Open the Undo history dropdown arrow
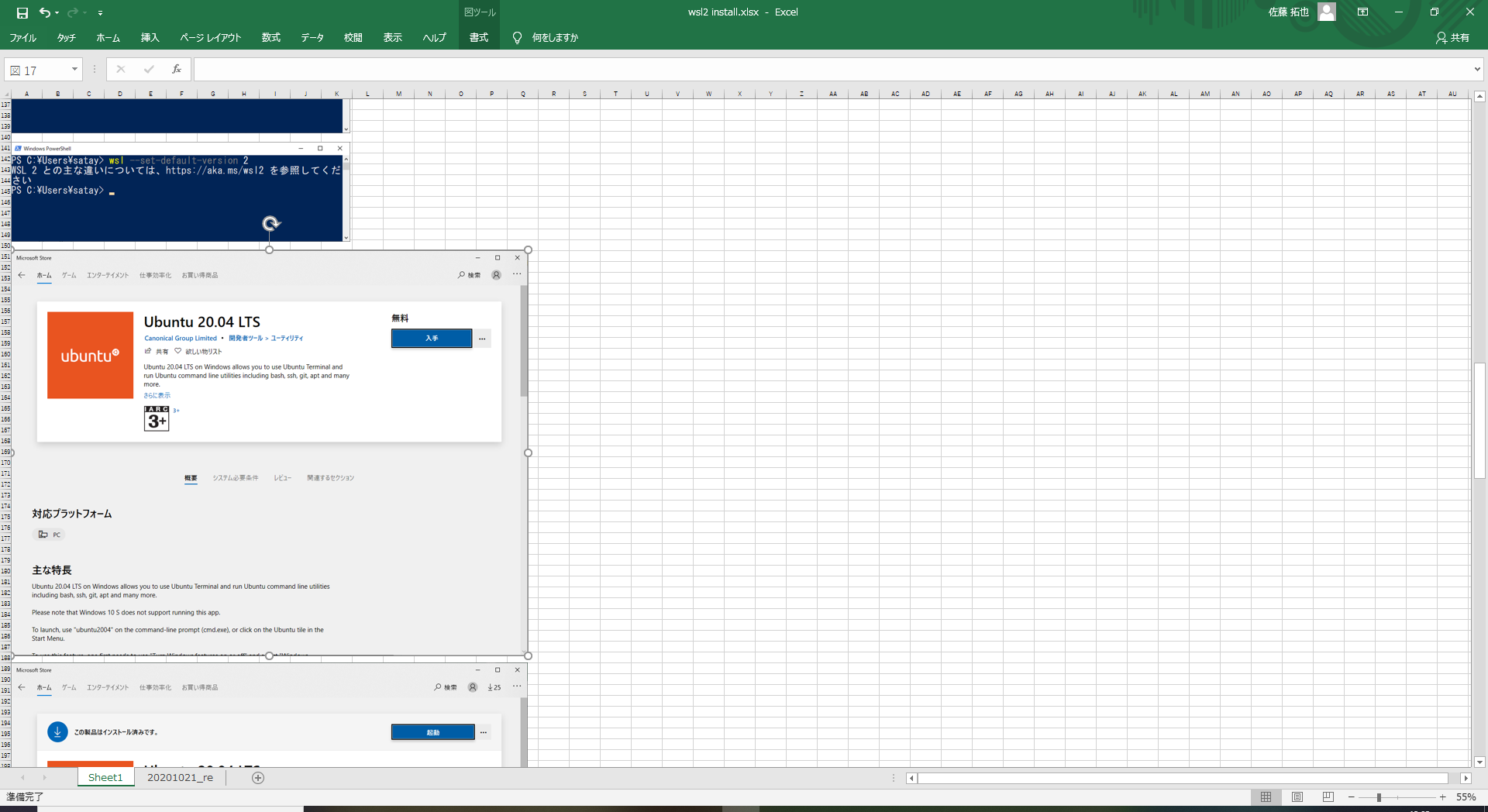The image size is (1488, 812). [57, 13]
